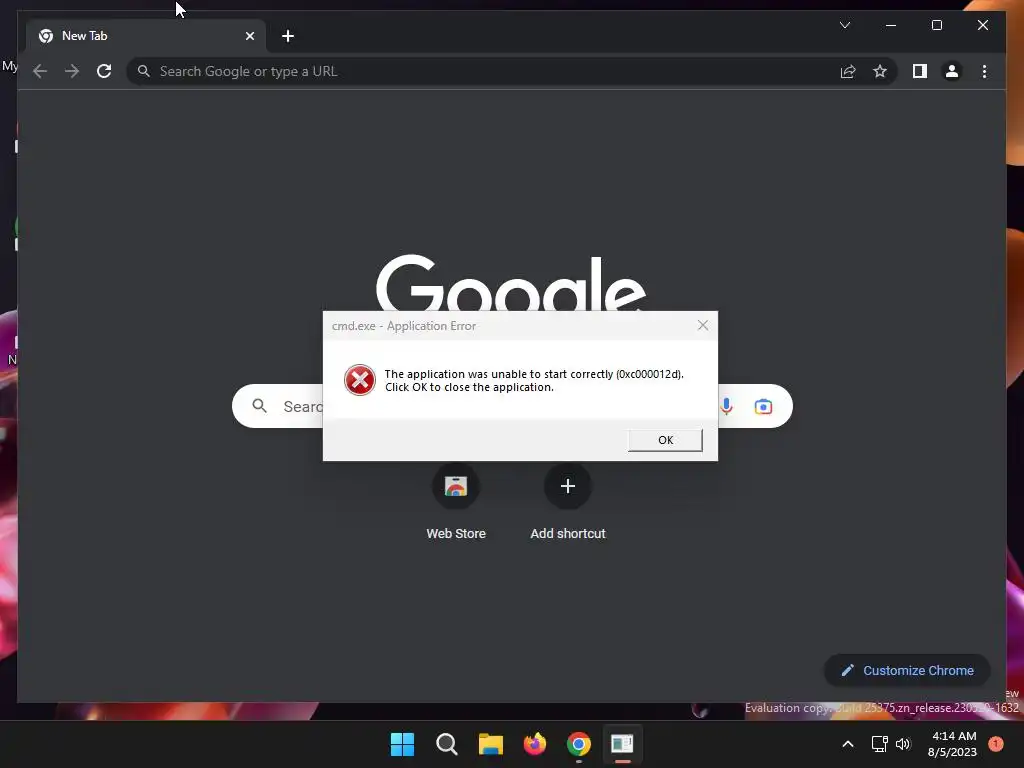Select the New Tab tab

coord(145,36)
